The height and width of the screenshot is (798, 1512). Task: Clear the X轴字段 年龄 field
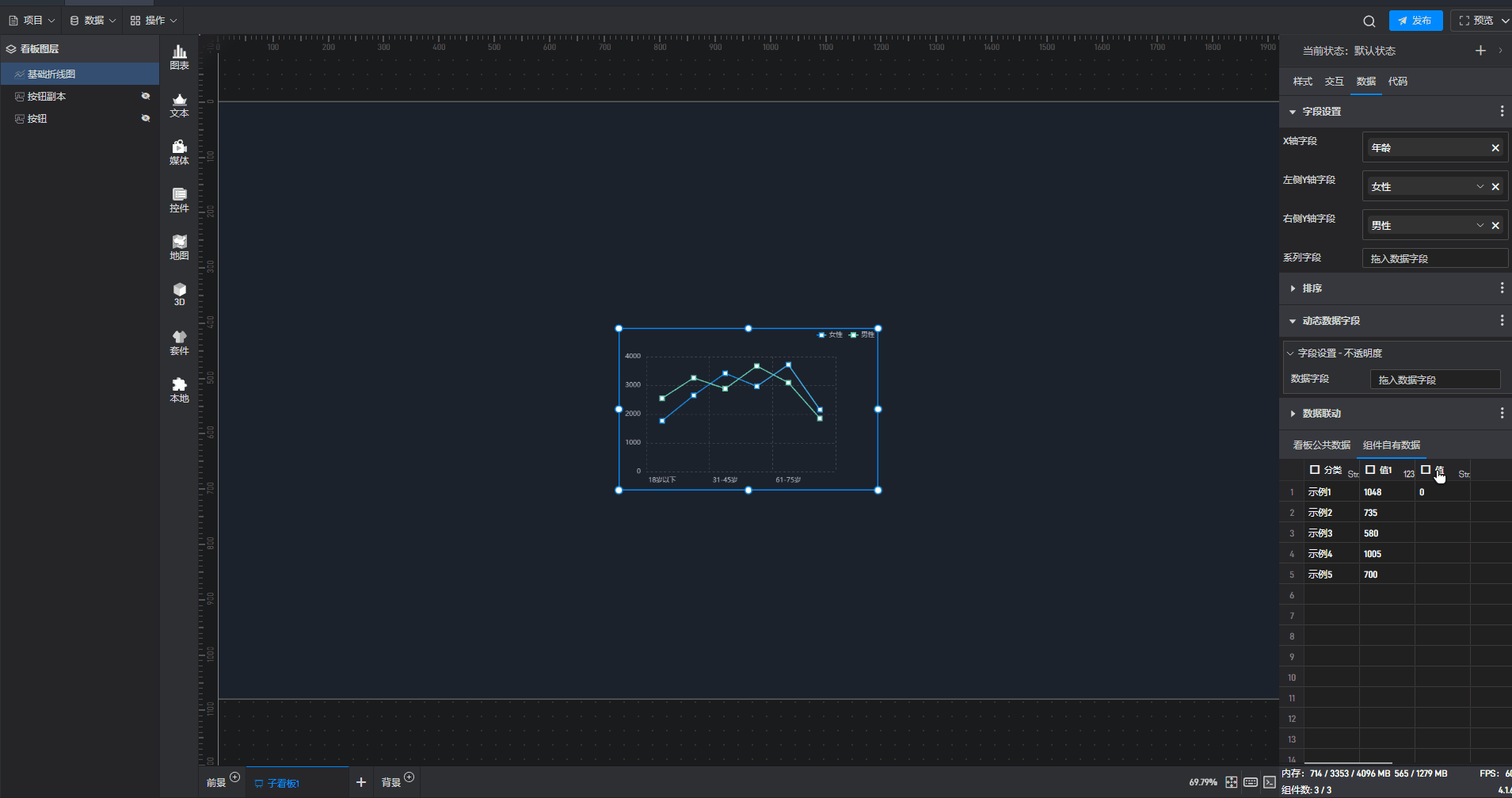click(x=1495, y=148)
